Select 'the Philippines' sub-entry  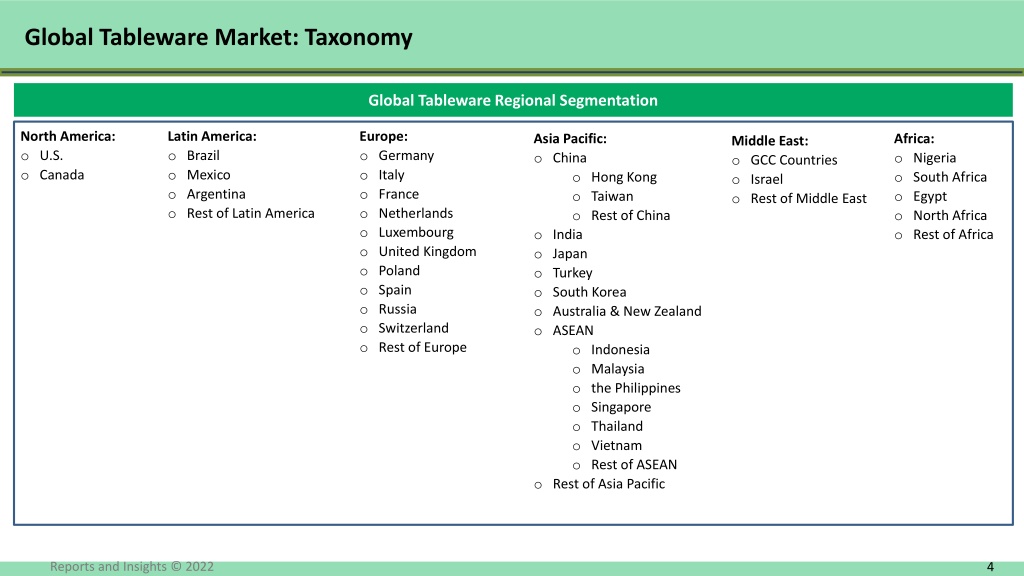click(635, 388)
